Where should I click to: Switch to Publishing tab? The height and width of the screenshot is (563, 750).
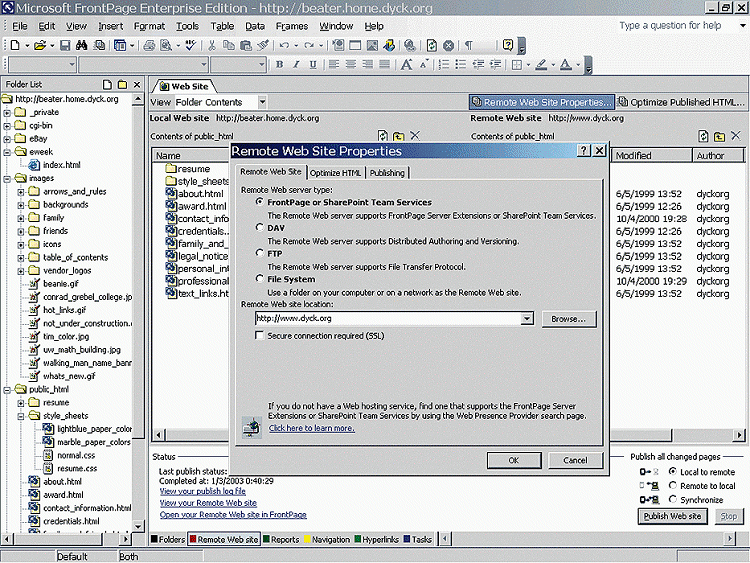point(387,173)
